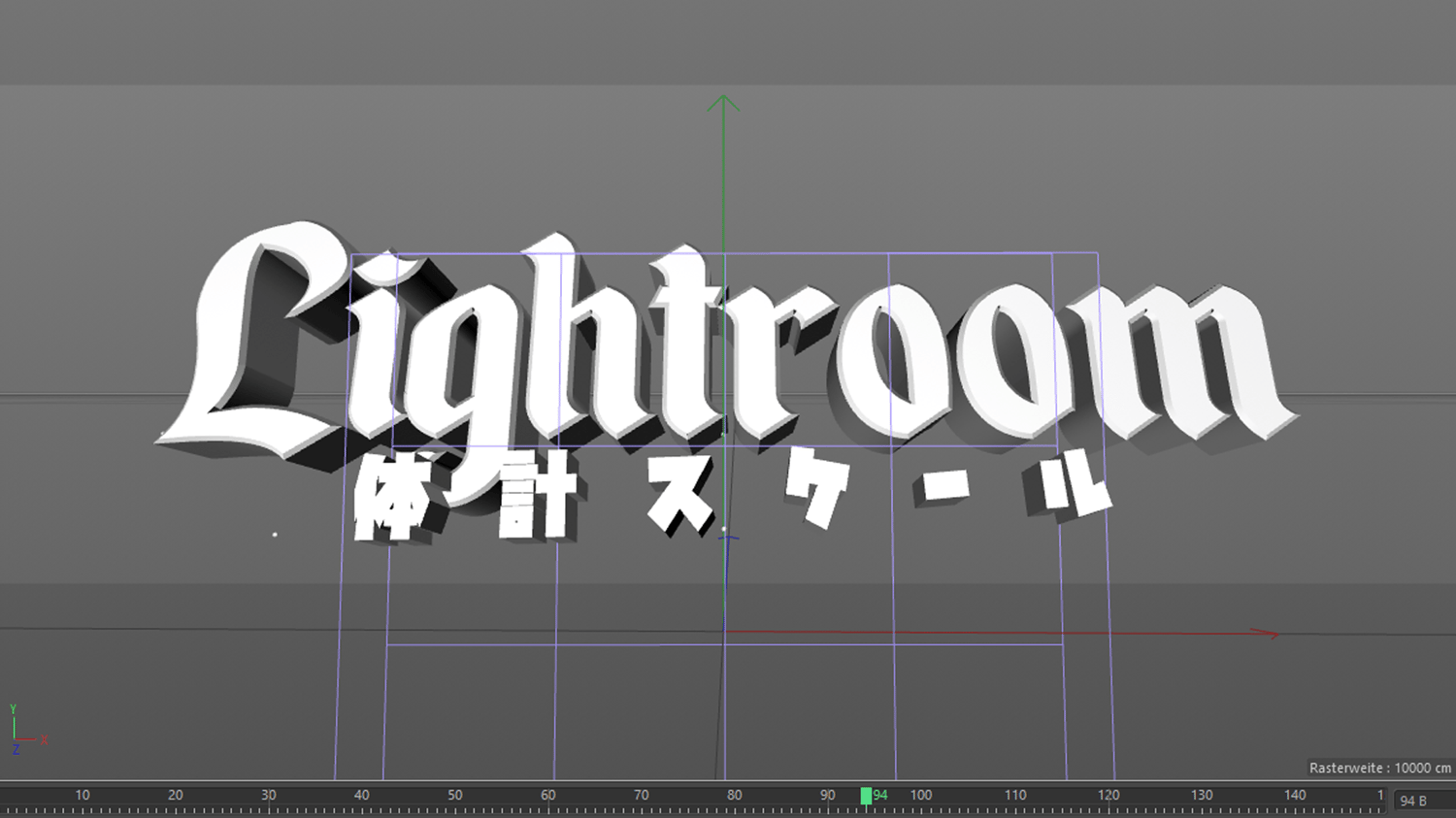This screenshot has height=818, width=1456.
Task: Select the ー dash character in the viewport
Action: [x=940, y=487]
